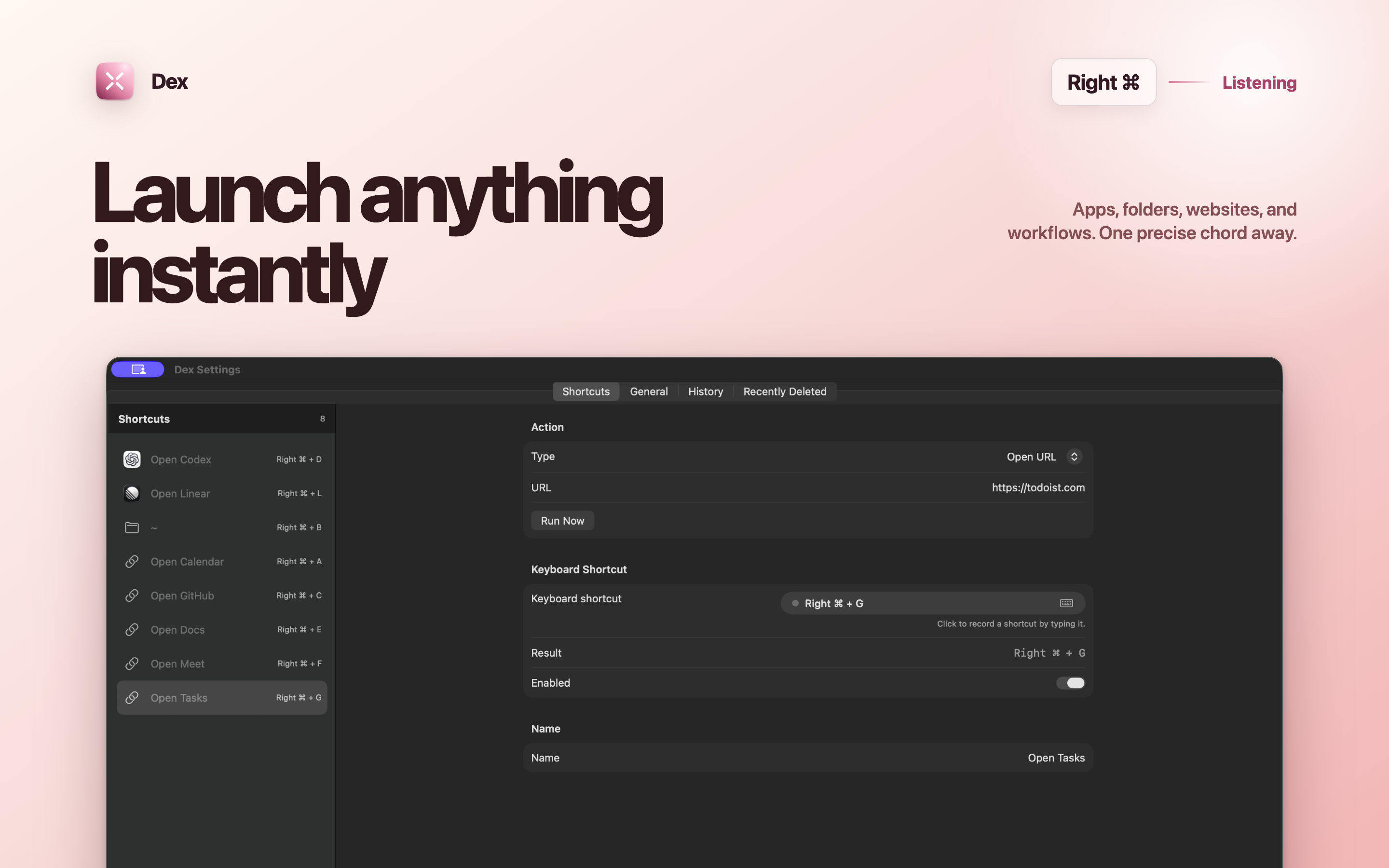Switch to the Recently Deleted tab
1389x868 pixels.
point(785,392)
